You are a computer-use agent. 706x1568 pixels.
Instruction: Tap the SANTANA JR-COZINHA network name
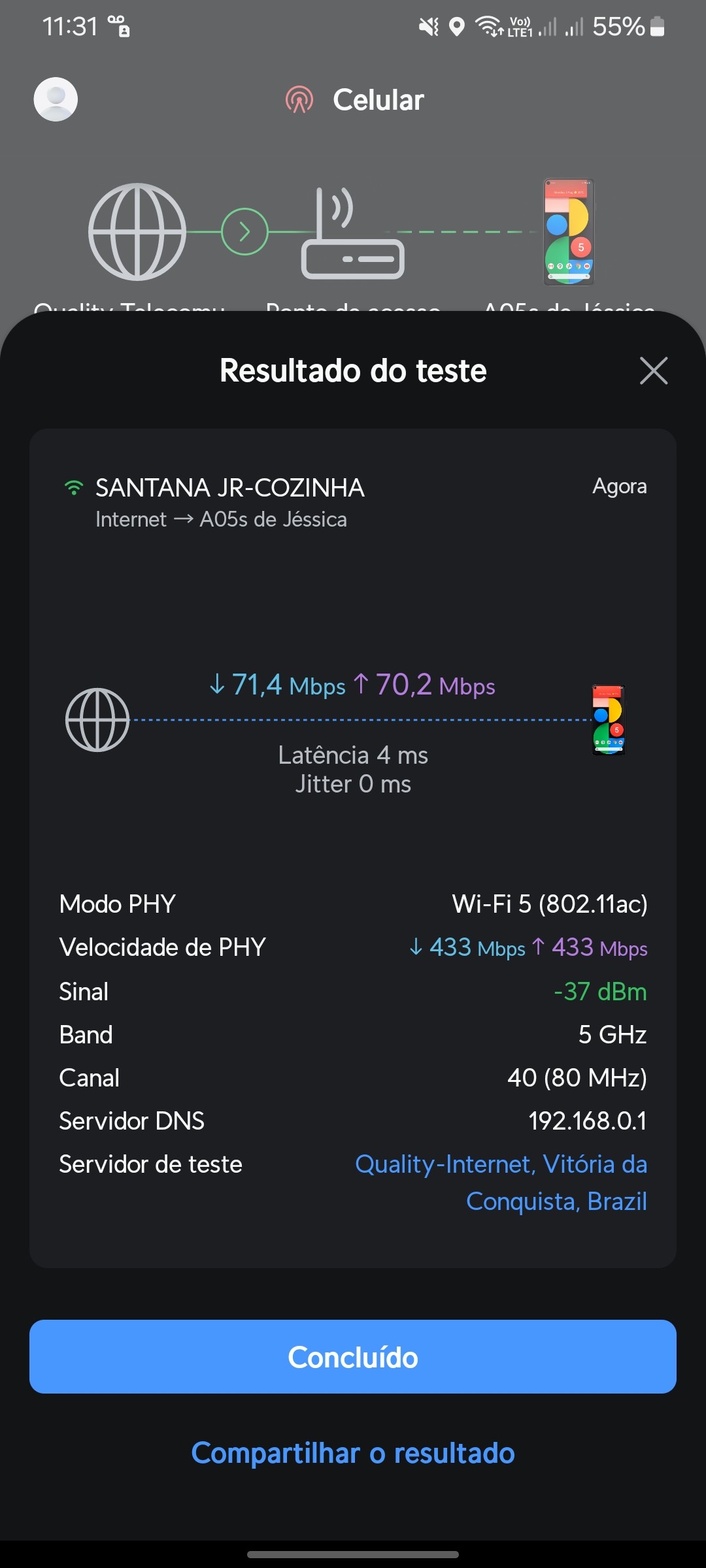[230, 488]
